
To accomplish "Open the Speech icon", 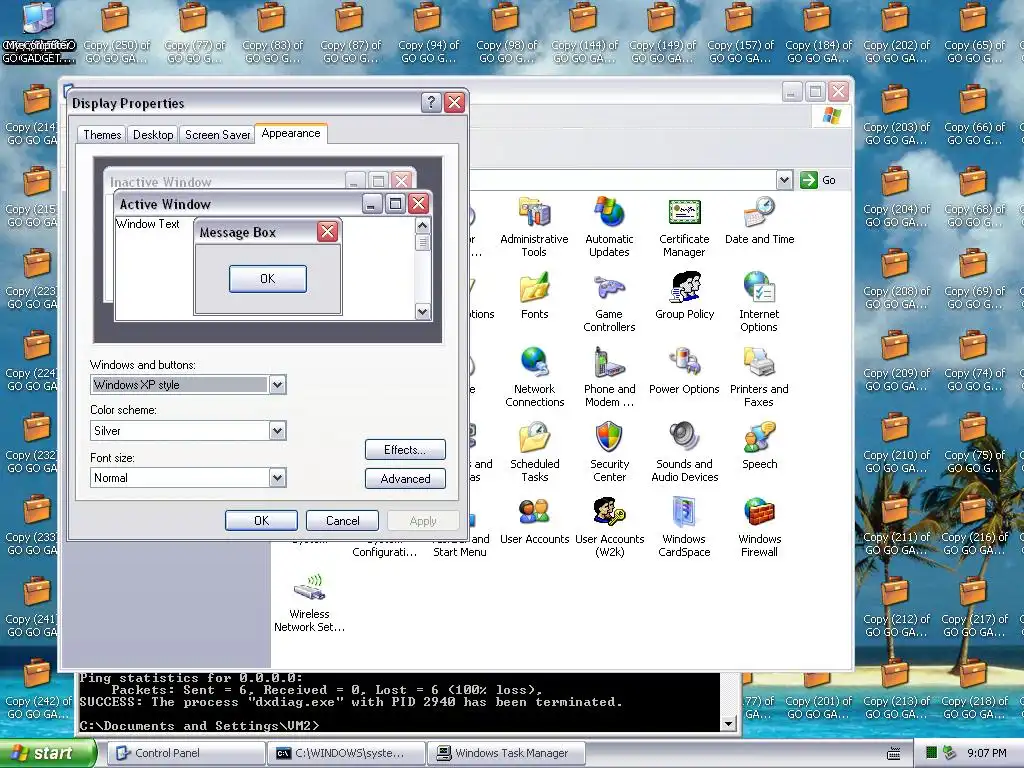I will [x=760, y=445].
